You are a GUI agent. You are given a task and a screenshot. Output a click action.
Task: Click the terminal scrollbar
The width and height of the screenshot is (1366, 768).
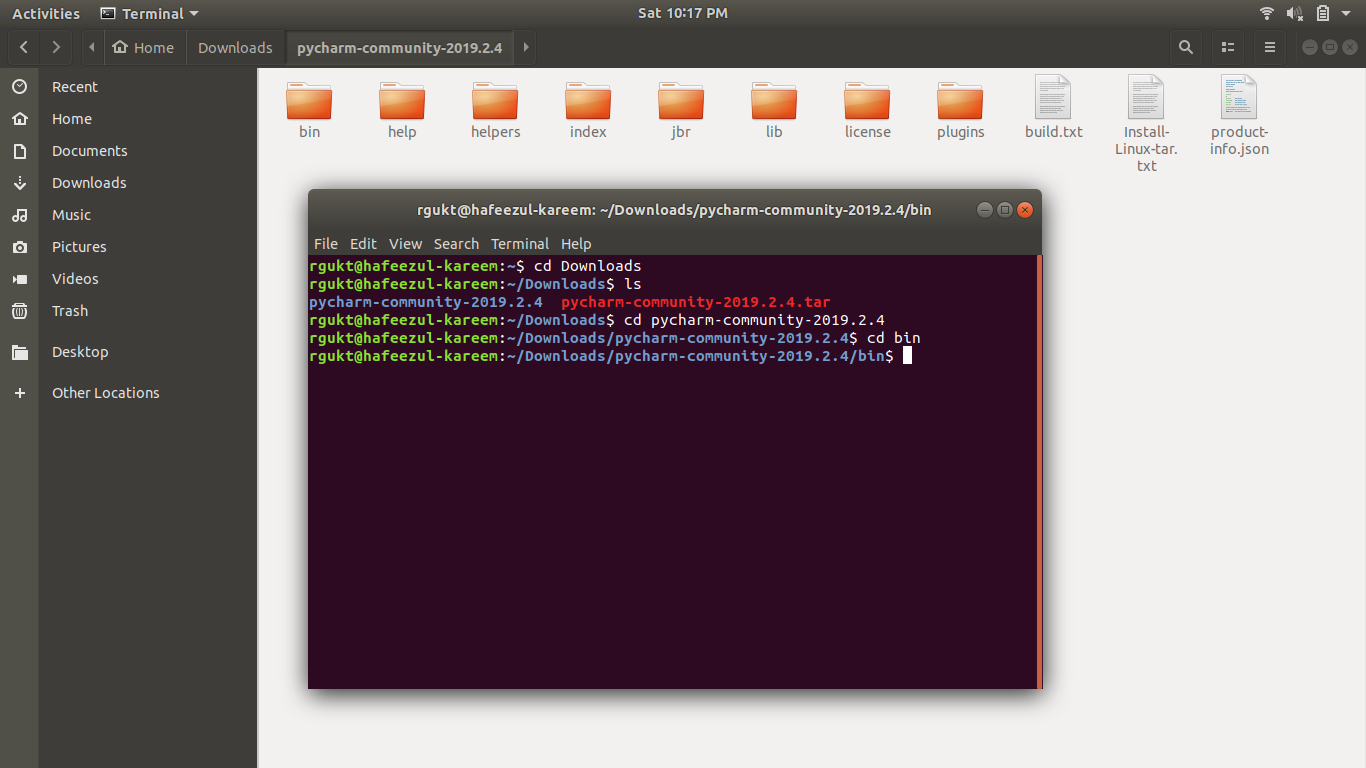(x=1039, y=472)
